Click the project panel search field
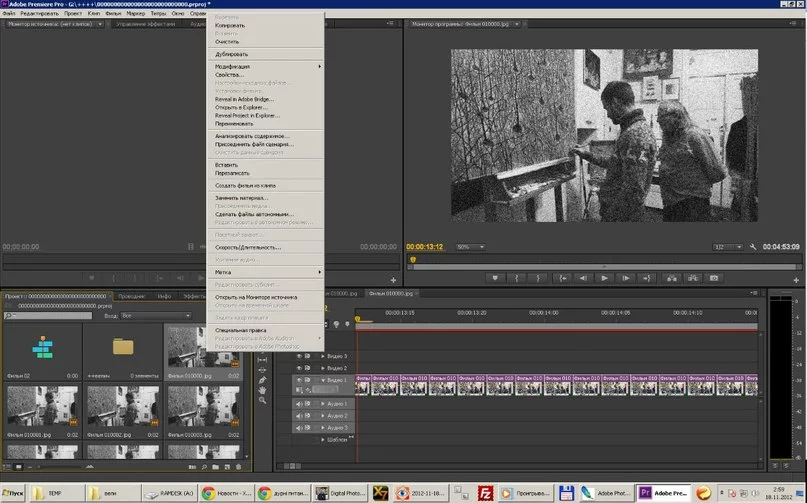 point(48,316)
